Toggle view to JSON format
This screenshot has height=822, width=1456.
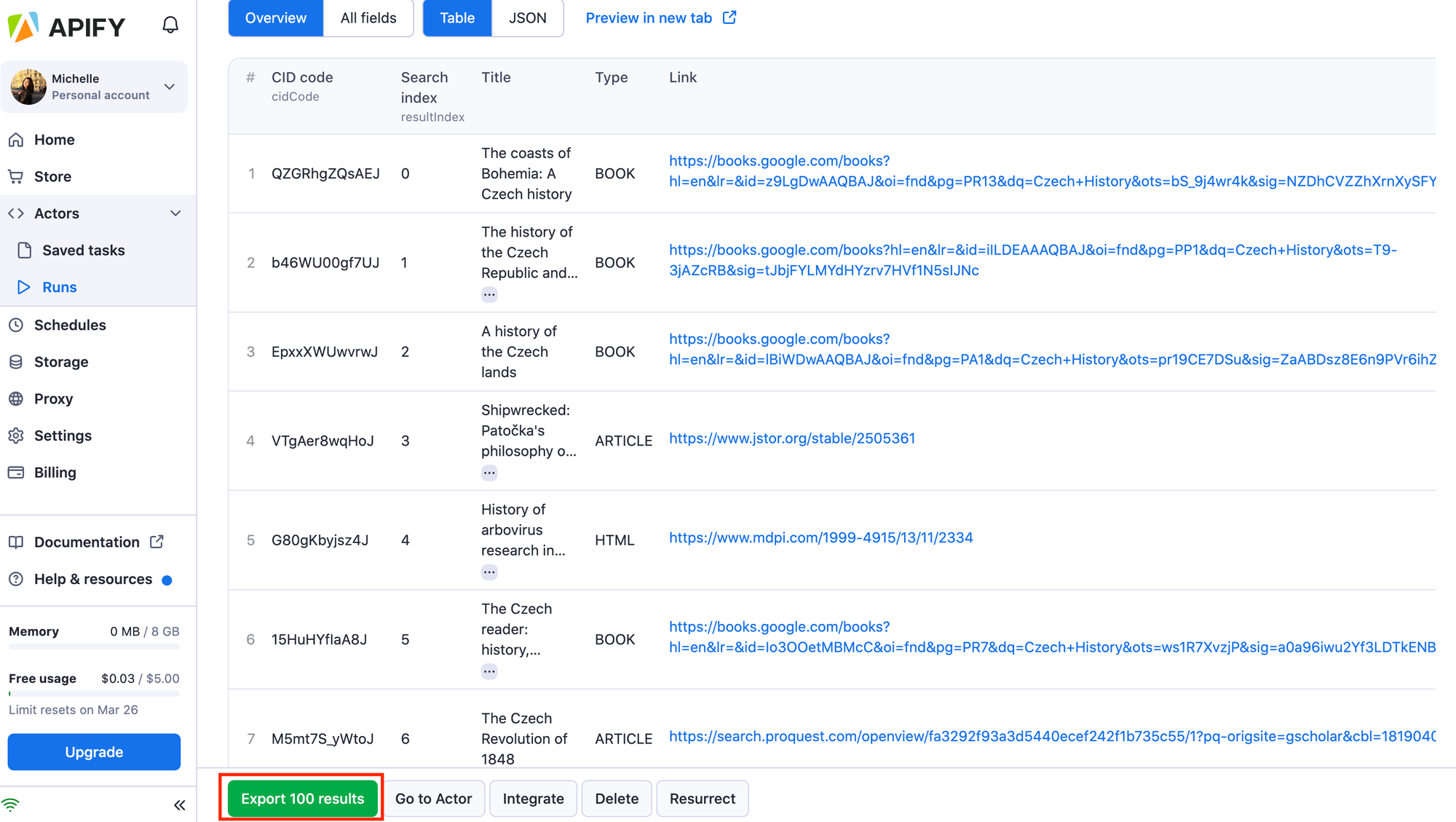point(527,17)
